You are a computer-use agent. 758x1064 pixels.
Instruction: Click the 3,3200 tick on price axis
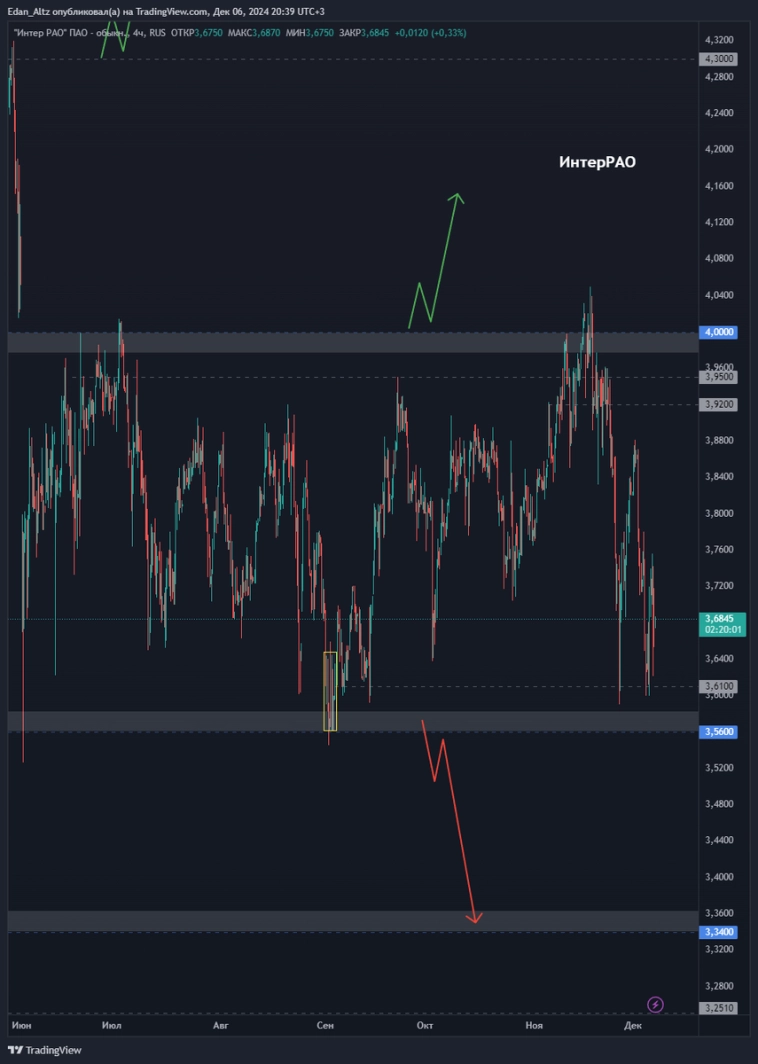[719, 949]
